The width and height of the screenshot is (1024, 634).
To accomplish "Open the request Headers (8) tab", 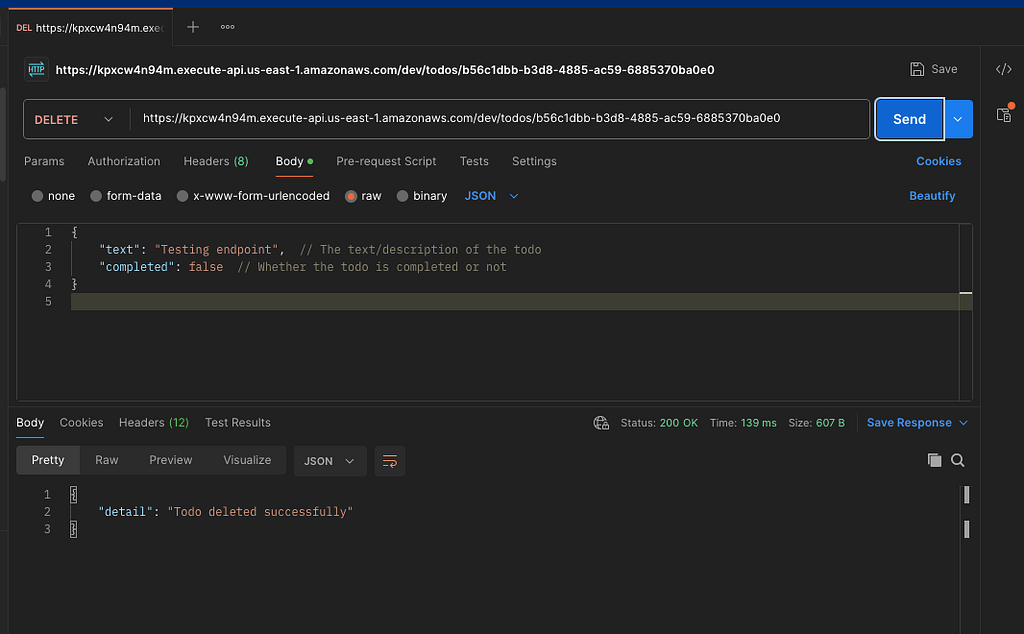I will (x=216, y=161).
